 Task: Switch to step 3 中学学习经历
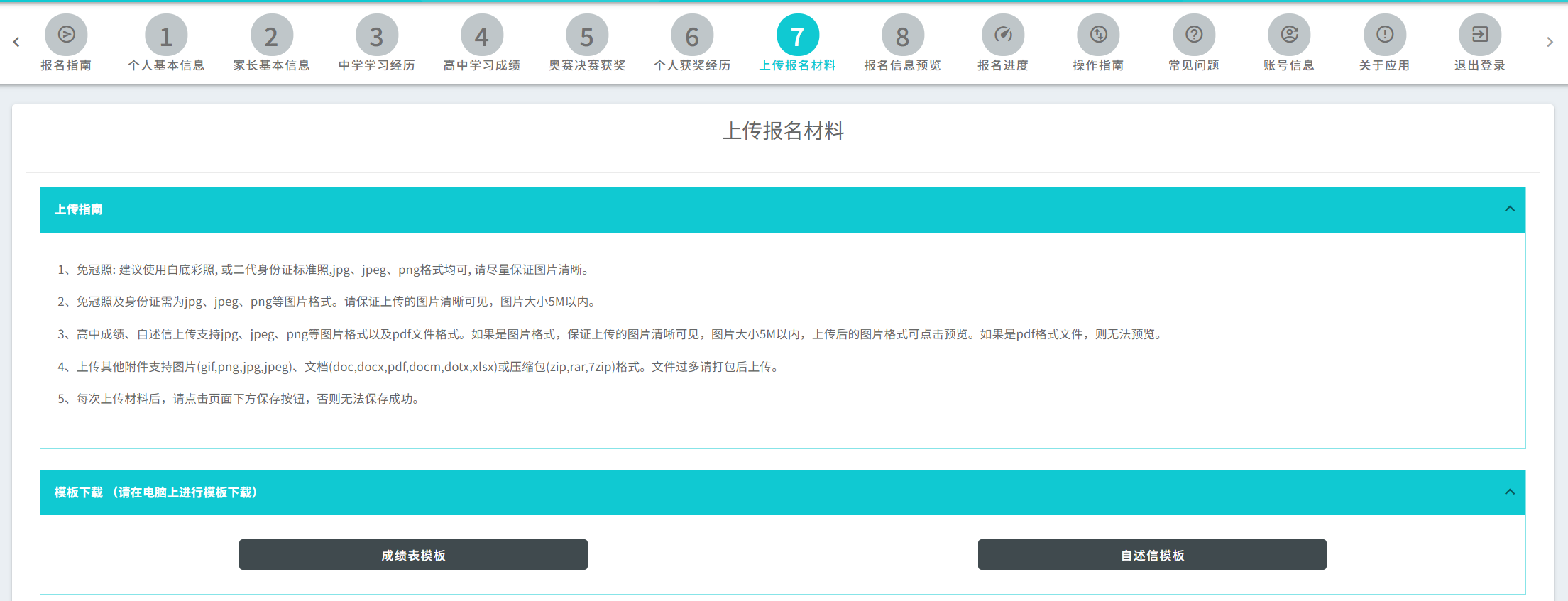coord(376,35)
